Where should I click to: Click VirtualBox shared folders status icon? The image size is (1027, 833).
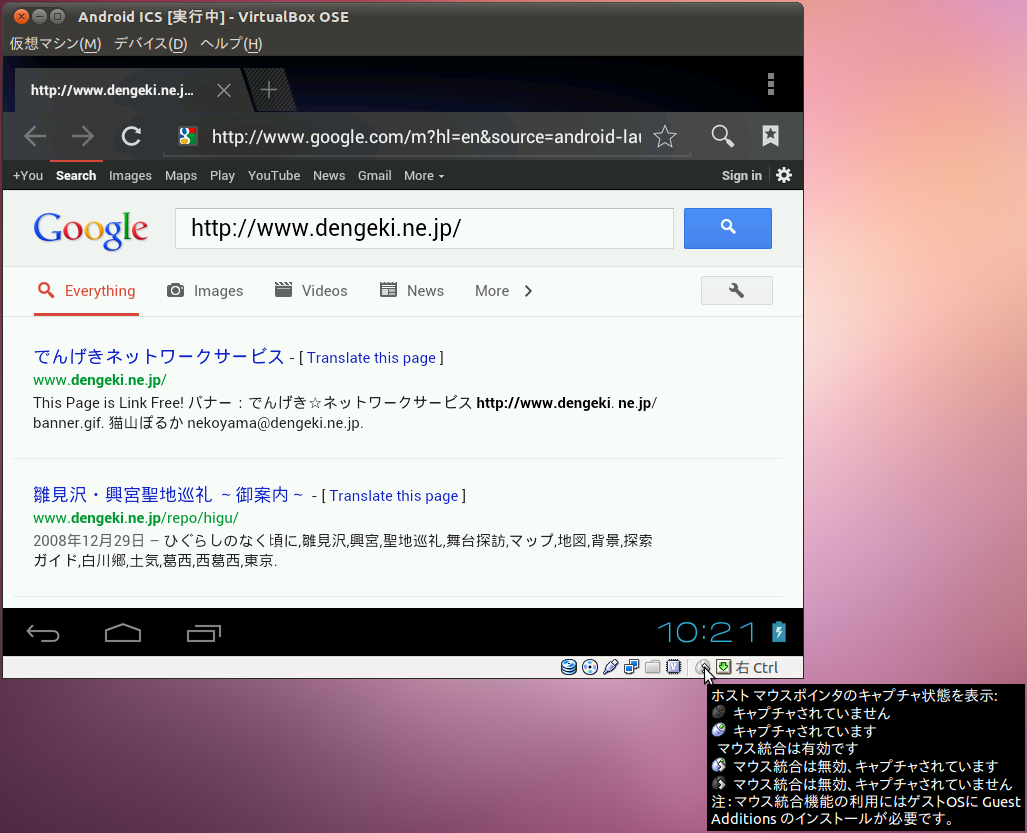point(653,667)
